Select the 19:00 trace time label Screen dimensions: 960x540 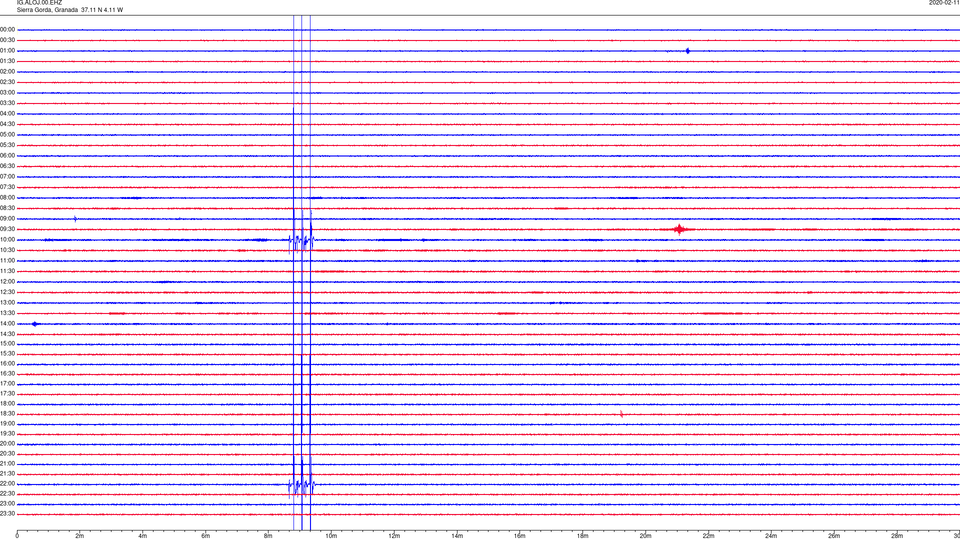tap(7, 424)
